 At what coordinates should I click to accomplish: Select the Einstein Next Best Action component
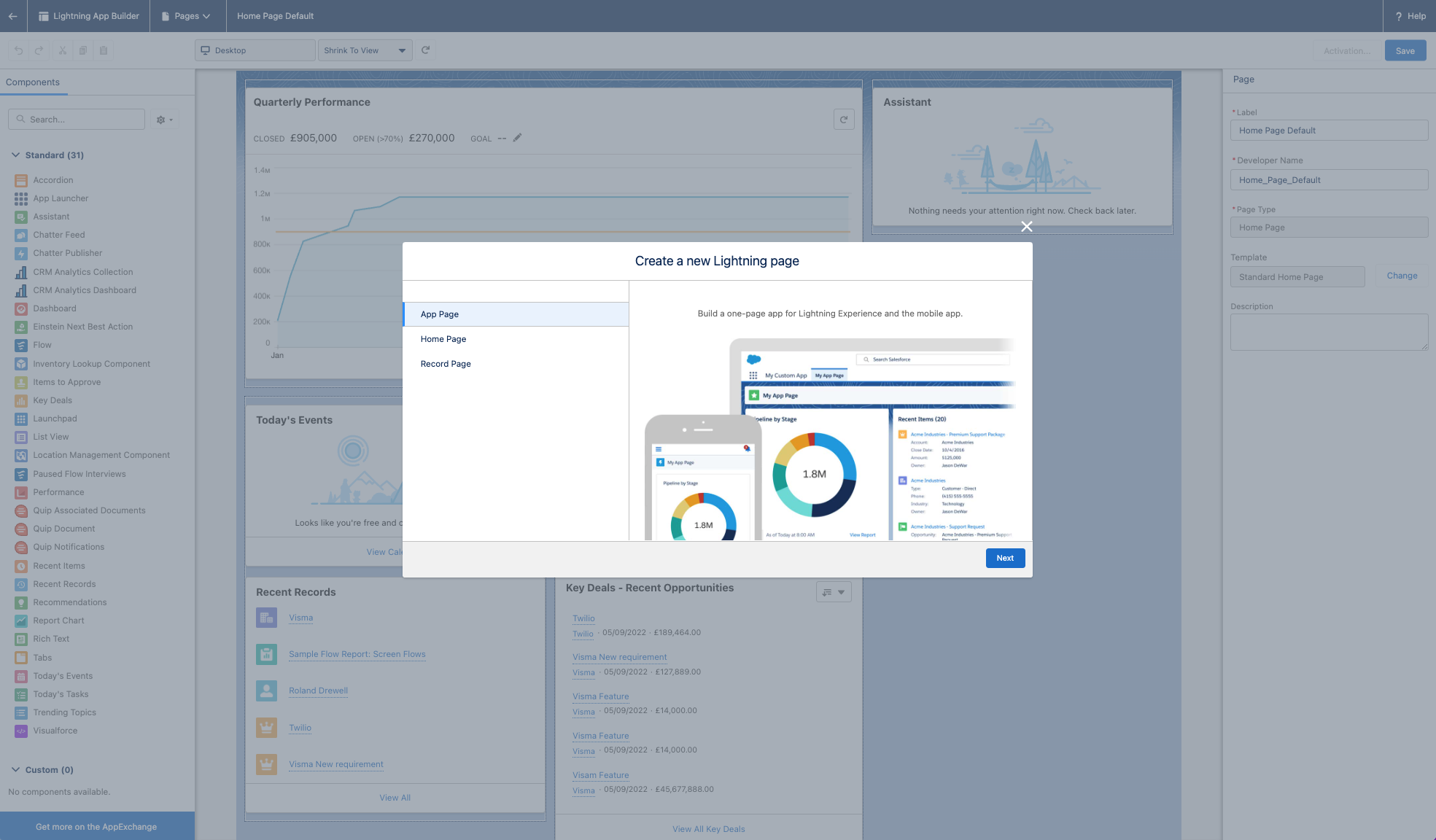pyautogui.click(x=83, y=327)
